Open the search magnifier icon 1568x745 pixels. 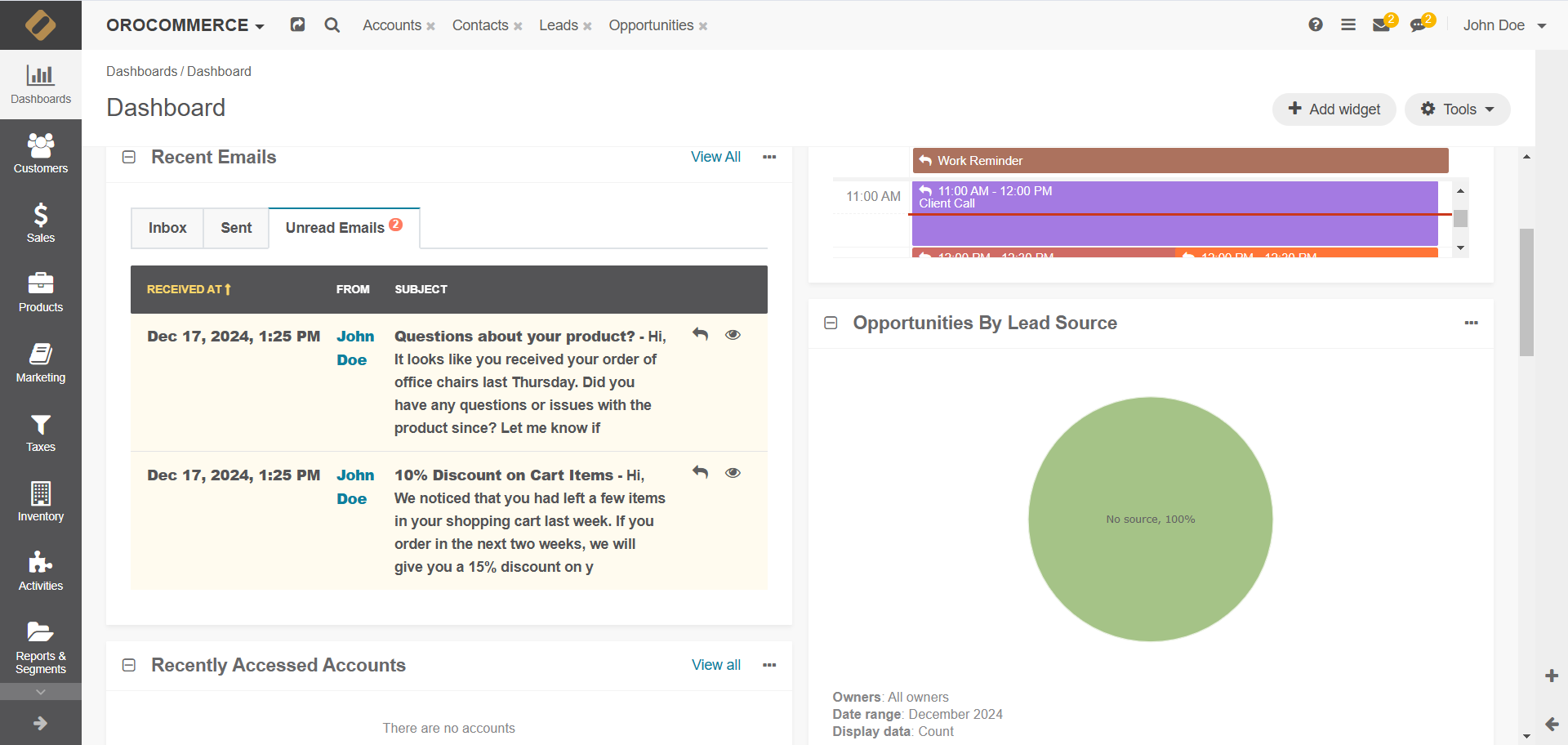(332, 25)
